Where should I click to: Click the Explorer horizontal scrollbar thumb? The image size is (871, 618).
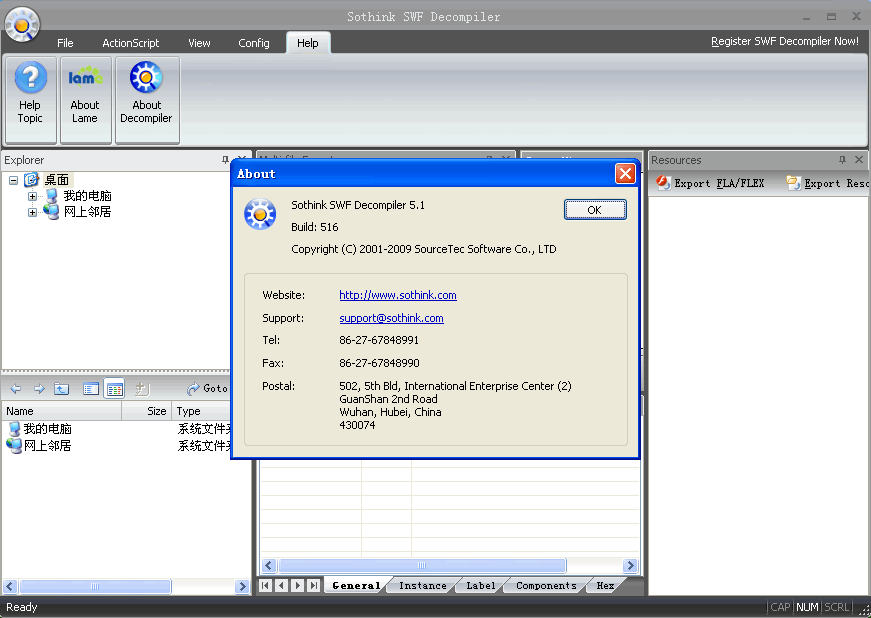(x=95, y=586)
